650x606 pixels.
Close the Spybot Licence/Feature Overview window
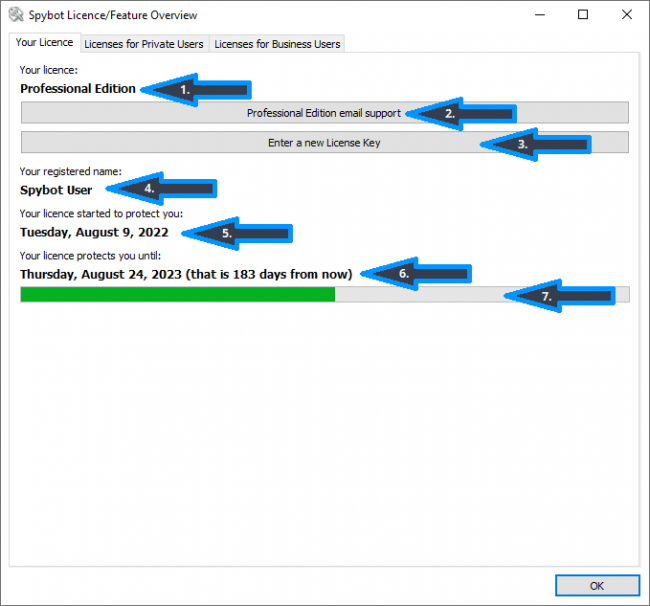tap(627, 15)
